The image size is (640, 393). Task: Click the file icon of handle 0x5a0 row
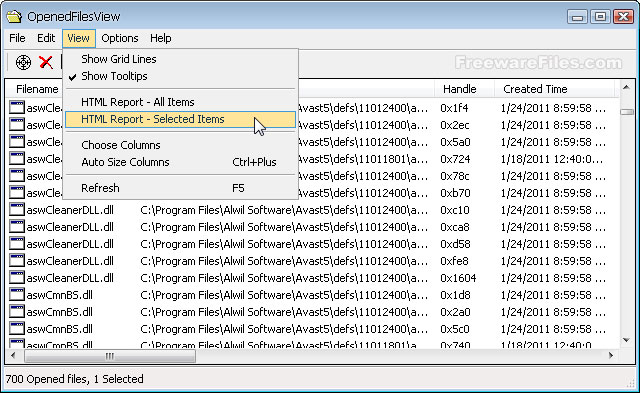point(17,142)
